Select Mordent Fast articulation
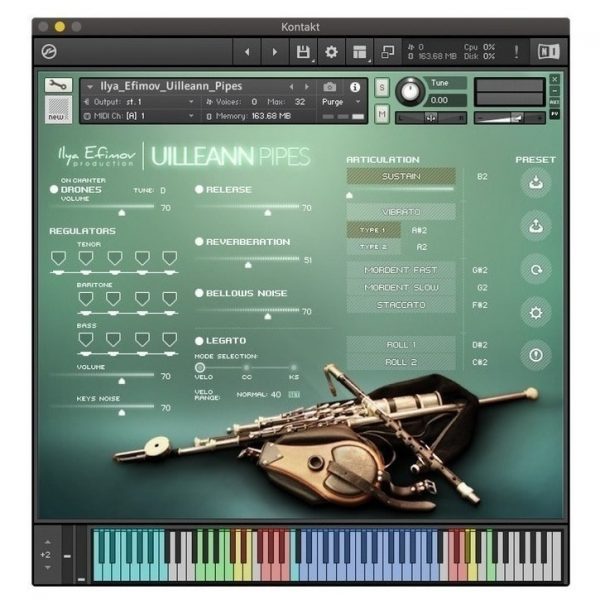600x600 pixels. (401, 270)
